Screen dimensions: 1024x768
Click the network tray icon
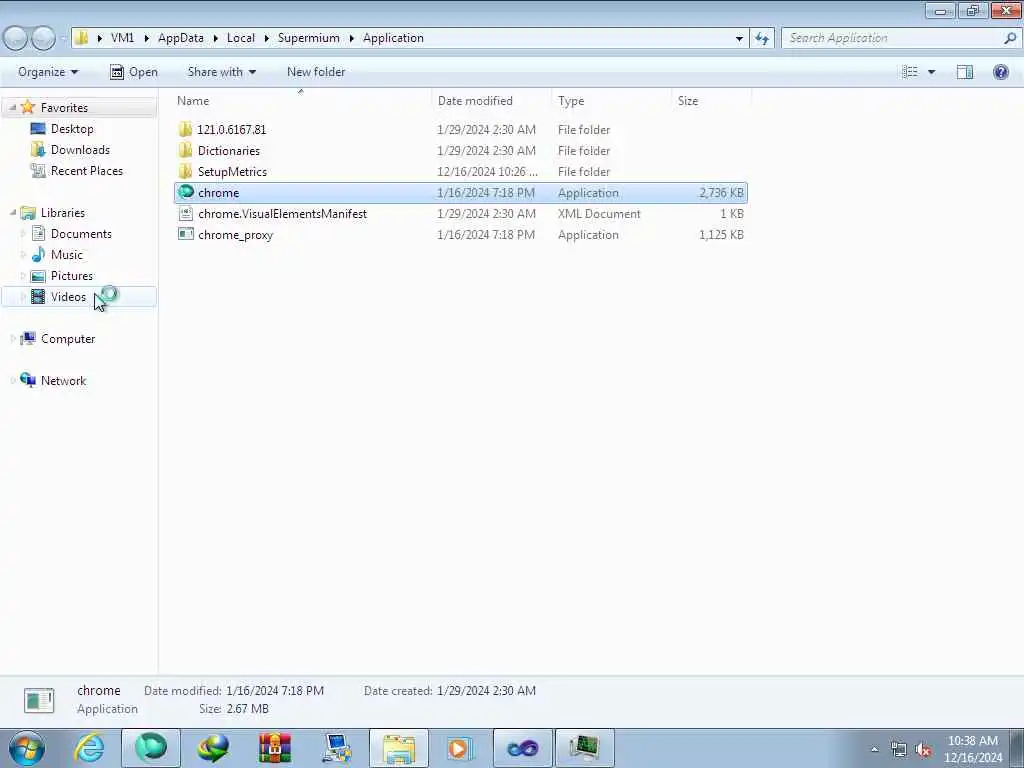pyautogui.click(x=899, y=750)
